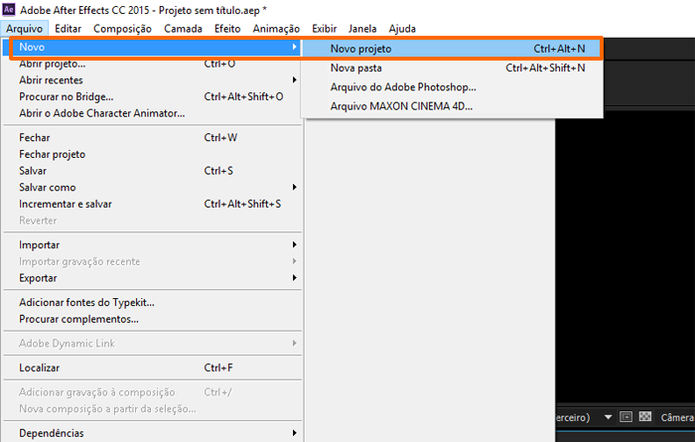Image resolution: width=695 pixels, height=442 pixels.
Task: Select Incrementar e salvar
Action: (x=153, y=204)
